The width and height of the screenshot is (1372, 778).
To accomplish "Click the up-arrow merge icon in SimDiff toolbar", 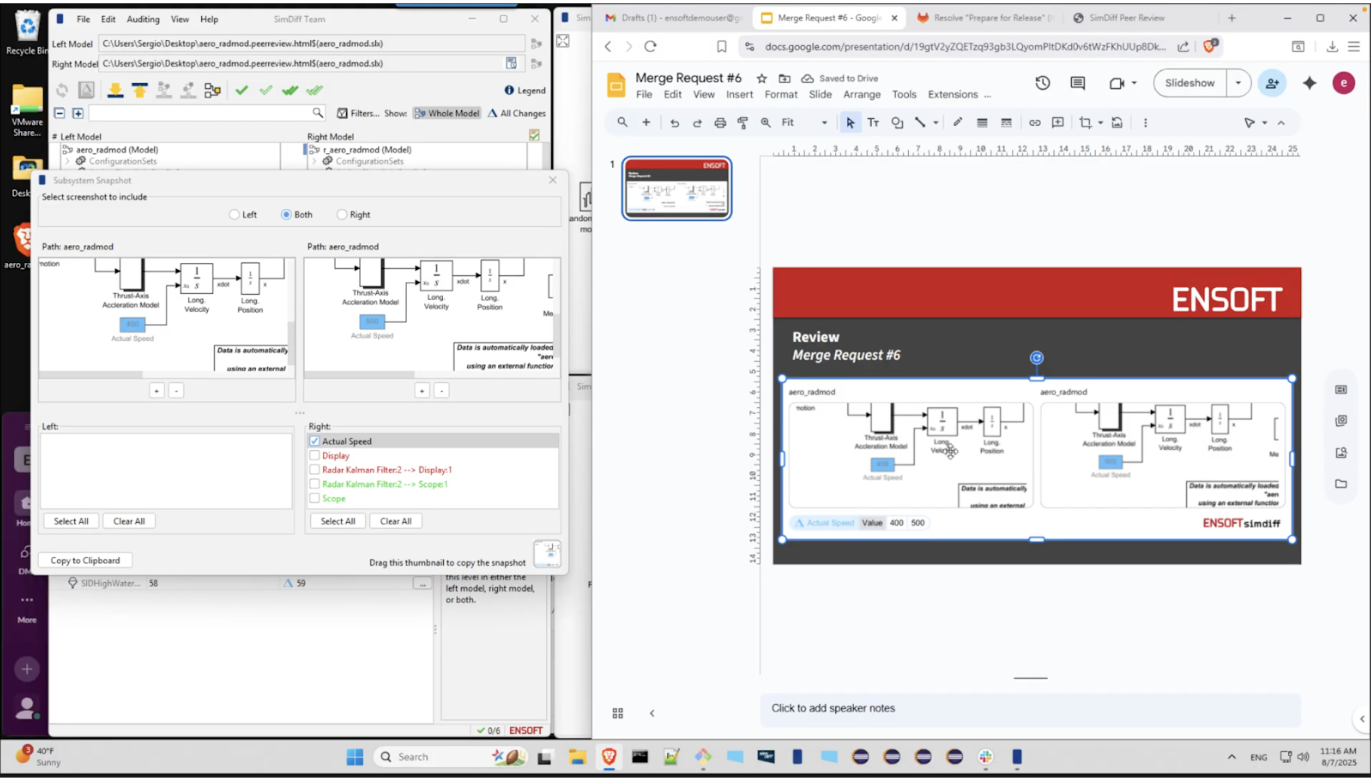I will 139,90.
